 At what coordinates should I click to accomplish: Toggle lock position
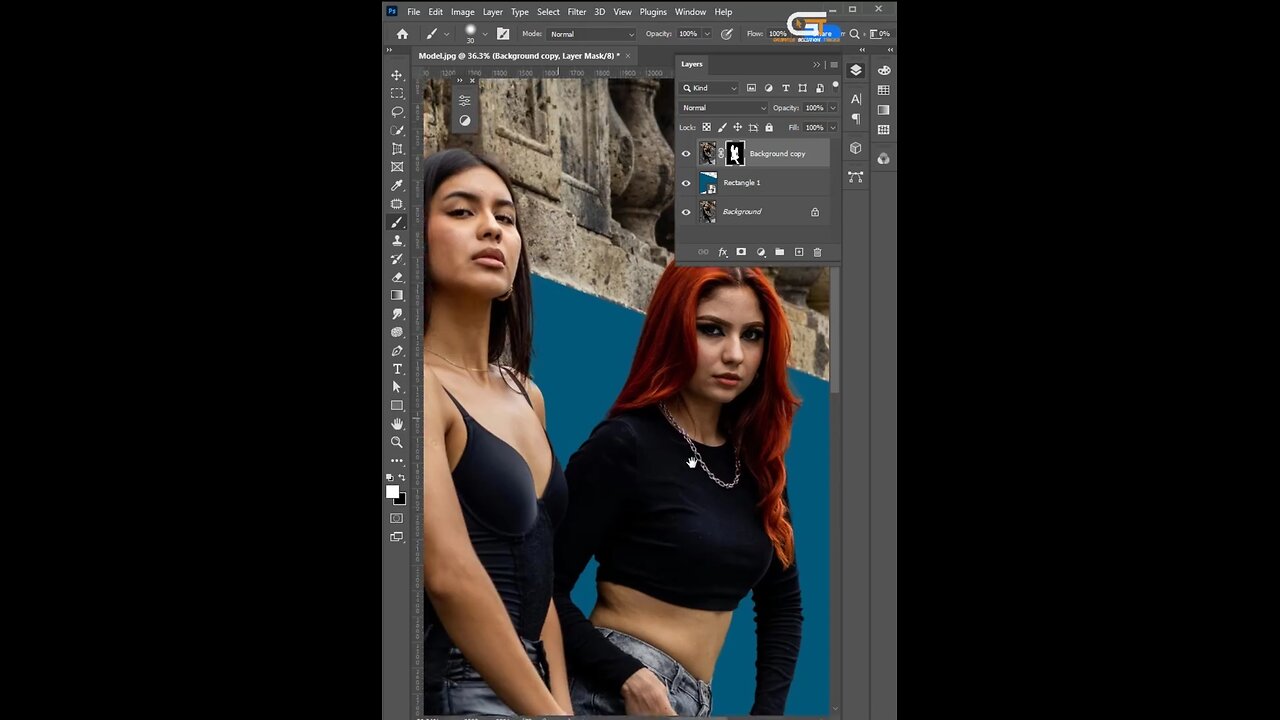[738, 128]
